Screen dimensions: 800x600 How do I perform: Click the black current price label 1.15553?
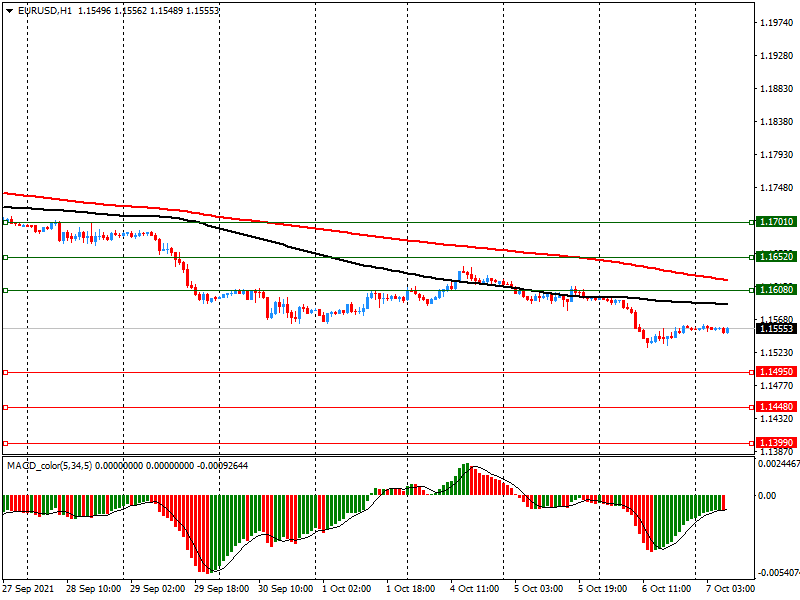click(777, 329)
